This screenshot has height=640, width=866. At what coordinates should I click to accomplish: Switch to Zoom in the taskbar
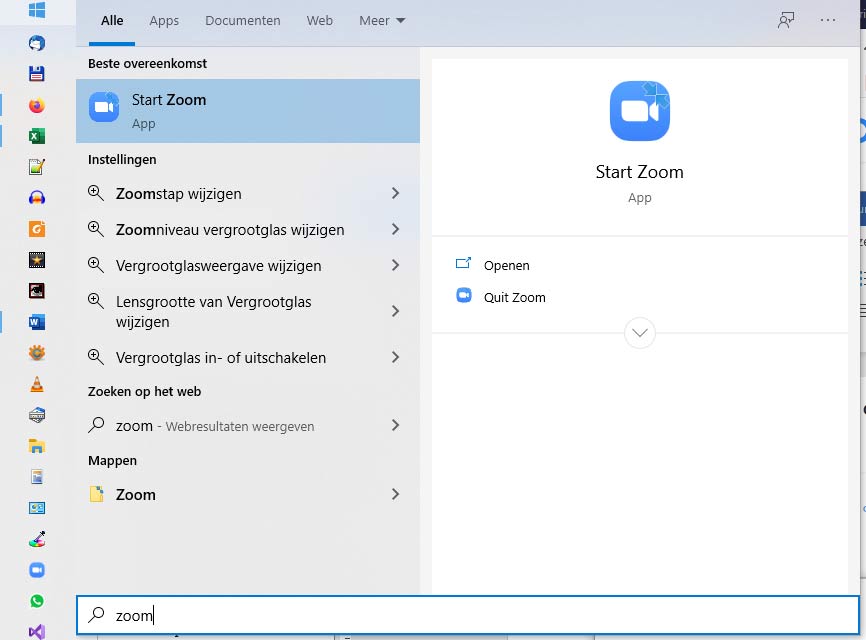pos(37,569)
